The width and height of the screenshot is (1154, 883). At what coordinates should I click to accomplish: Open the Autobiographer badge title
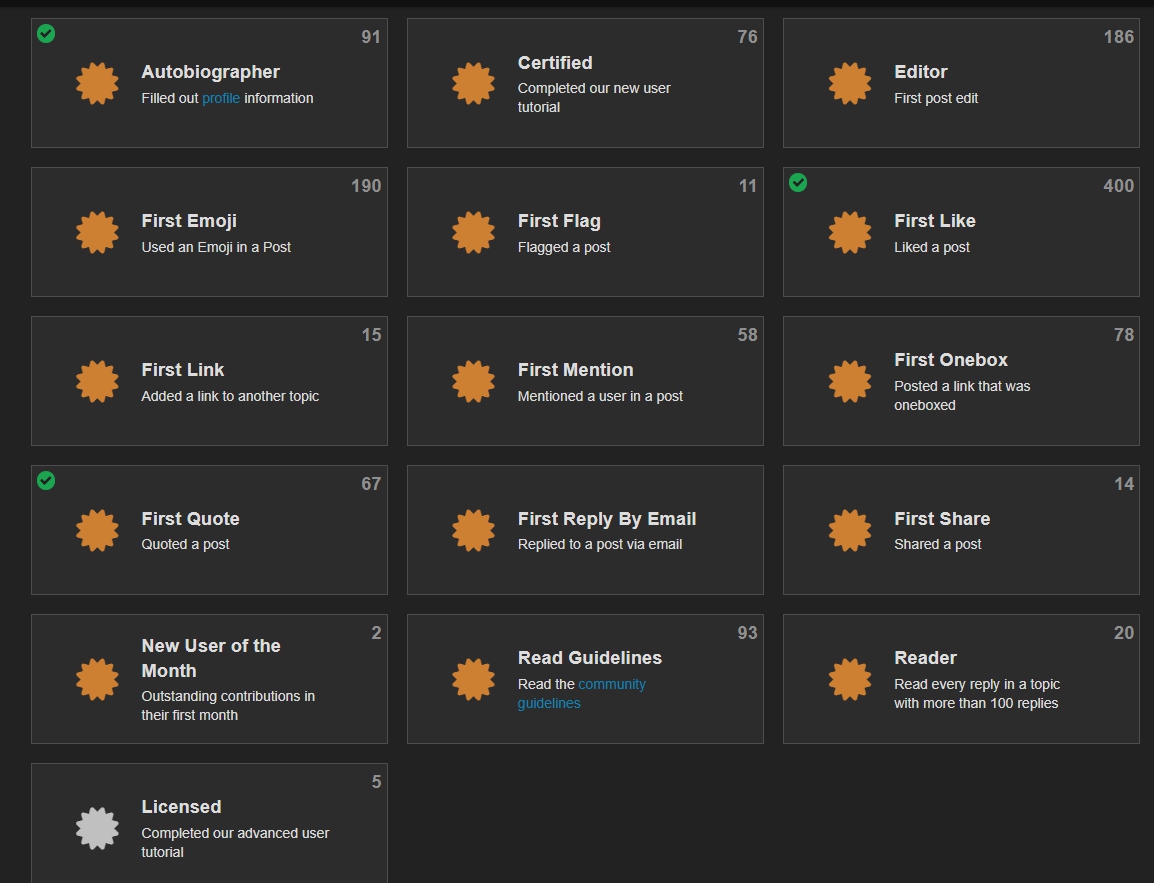[x=210, y=72]
